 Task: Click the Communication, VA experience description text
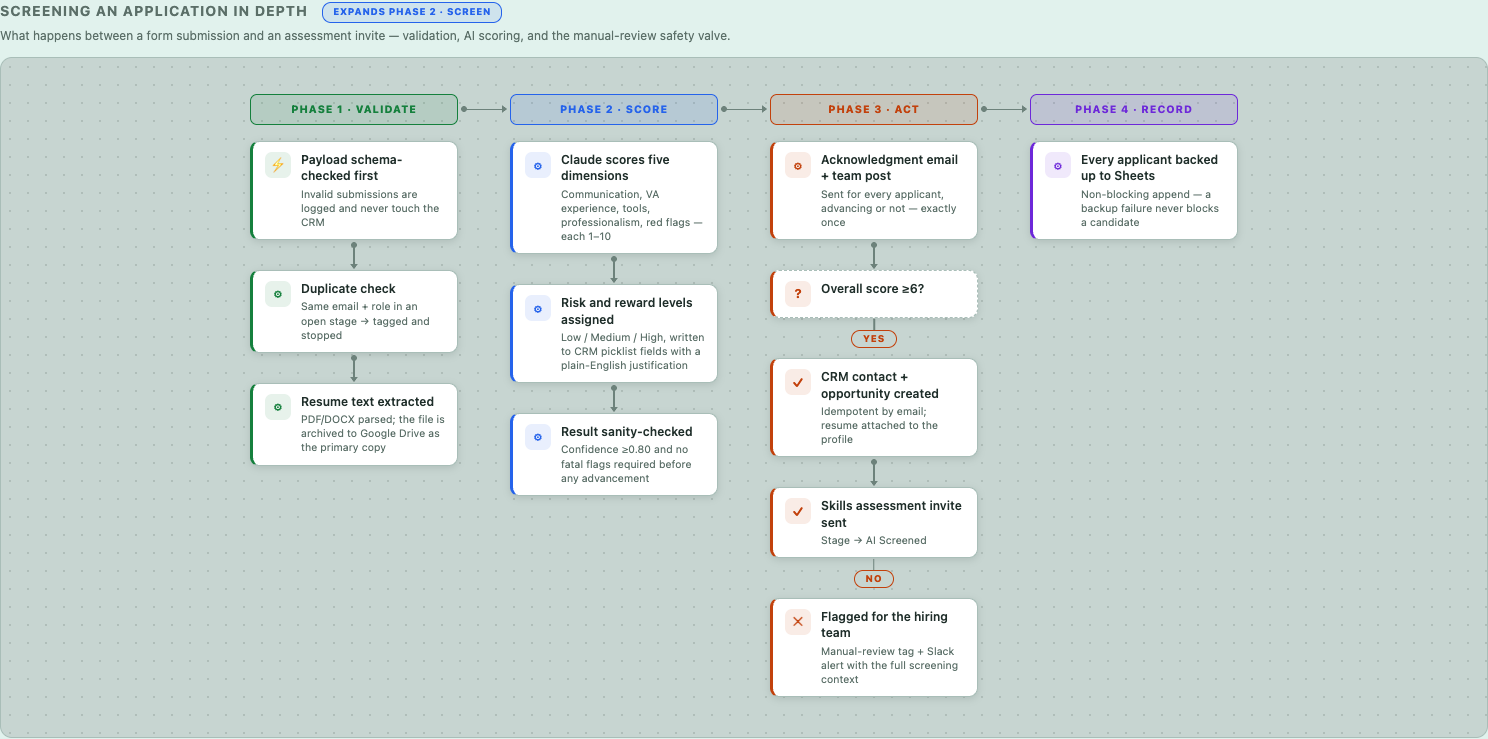click(632, 215)
